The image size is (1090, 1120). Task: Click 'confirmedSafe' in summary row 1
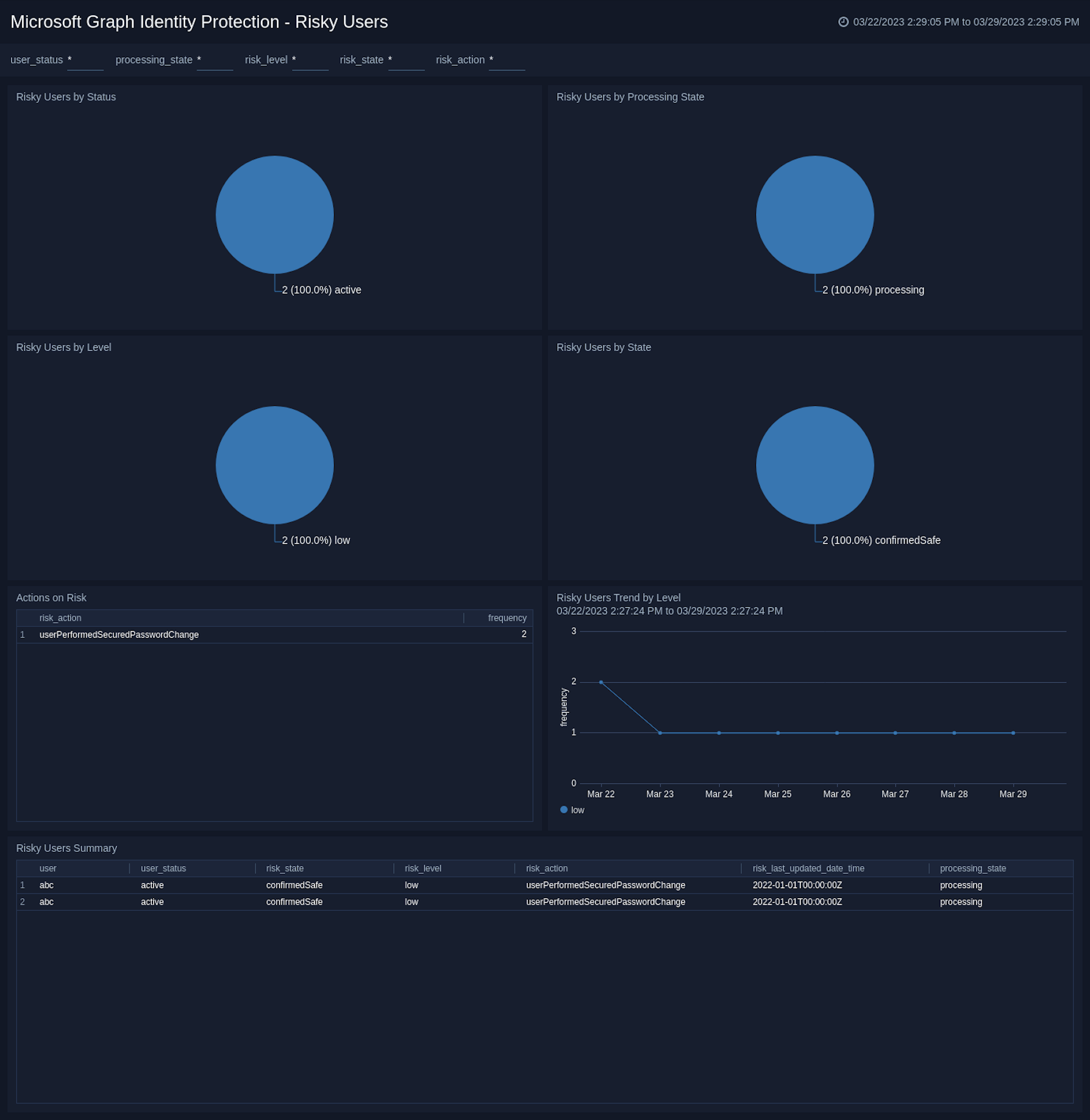tap(294, 885)
